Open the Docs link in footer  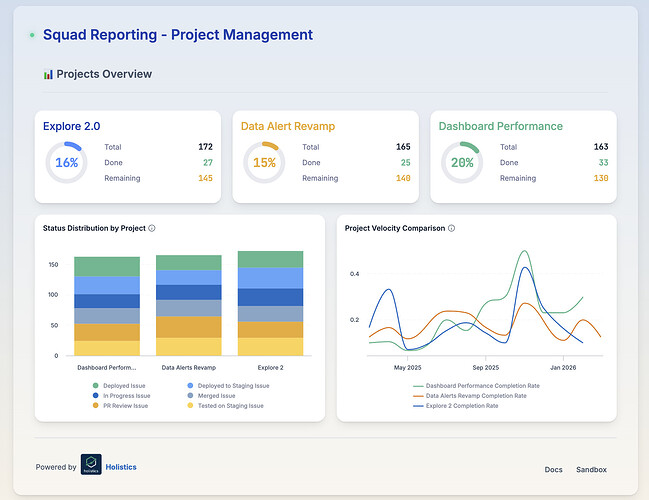[x=553, y=469]
